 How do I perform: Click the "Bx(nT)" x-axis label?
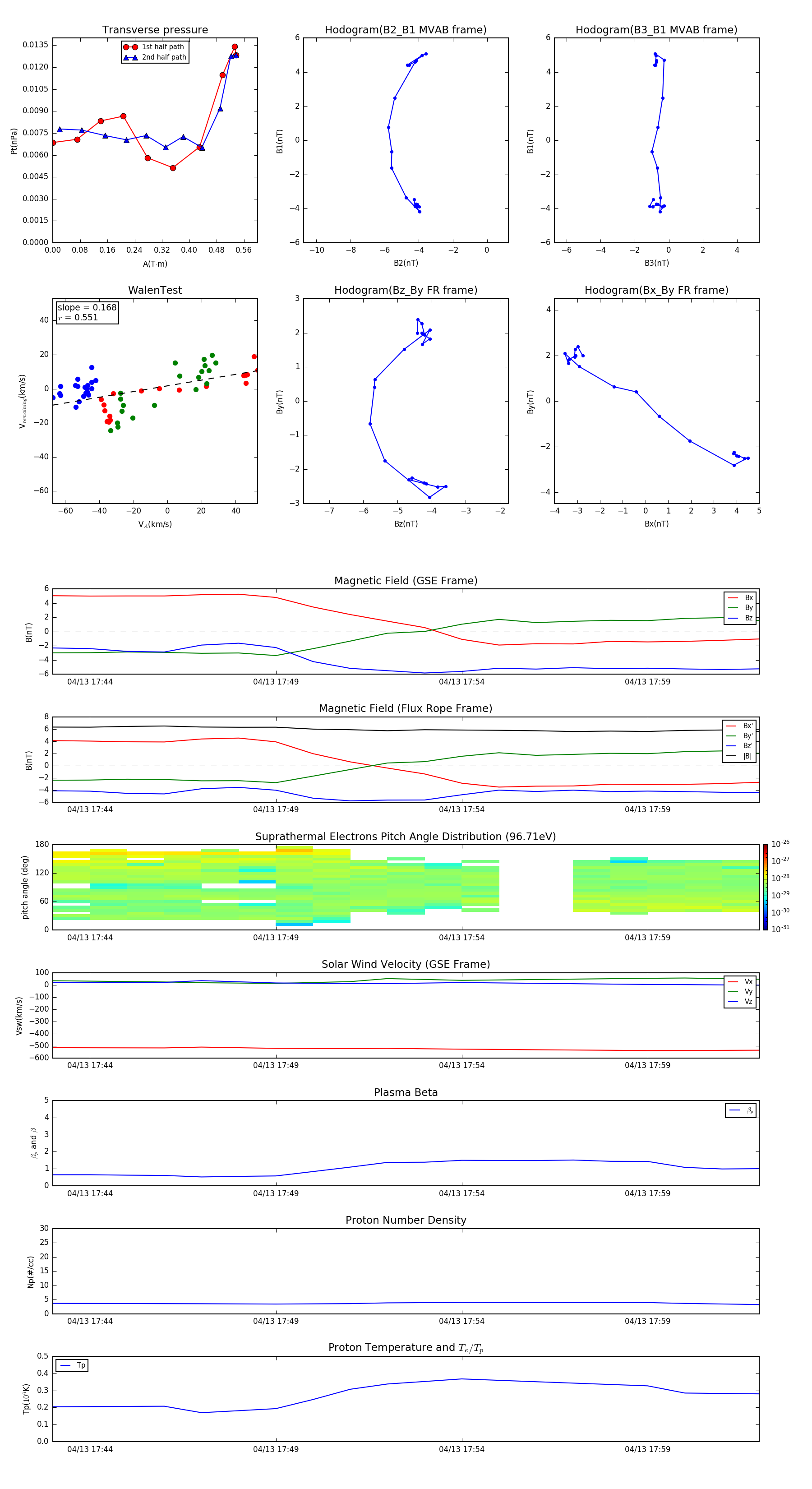click(x=656, y=524)
